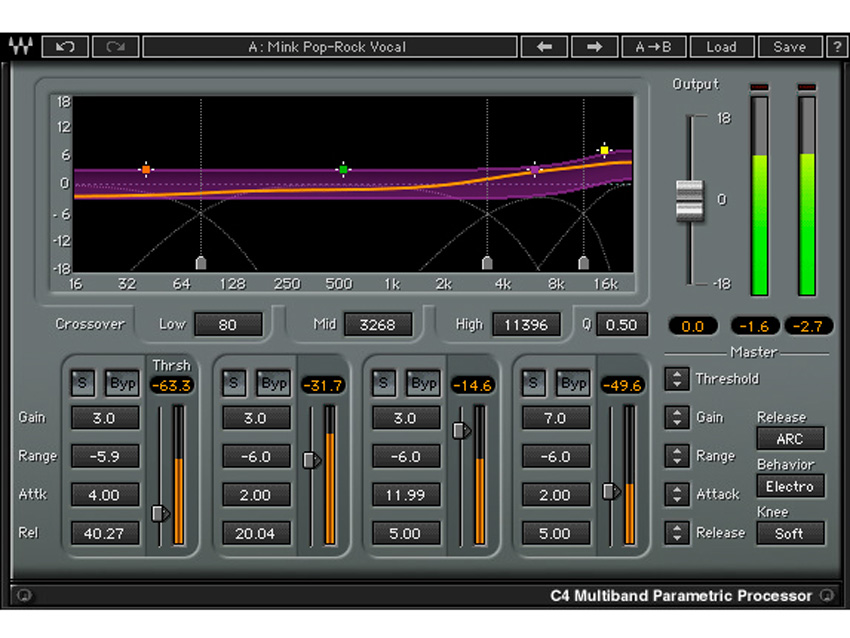The width and height of the screenshot is (850, 638).
Task: Click the Q value 0.50 field
Action: (x=621, y=325)
